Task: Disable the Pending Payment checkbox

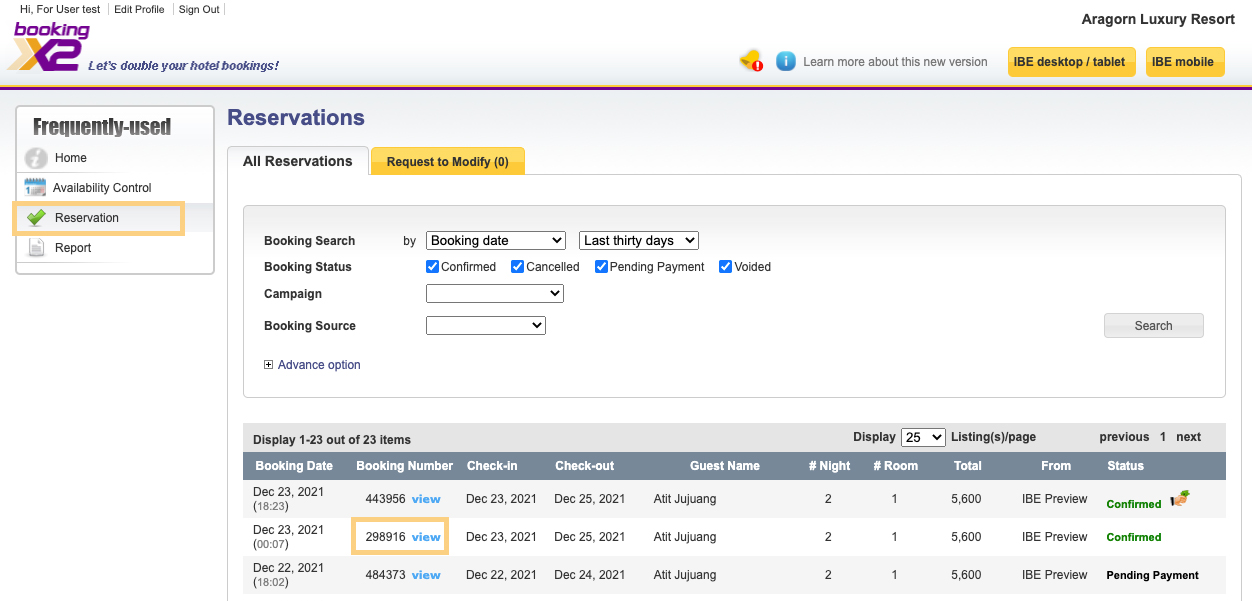Action: pyautogui.click(x=602, y=267)
